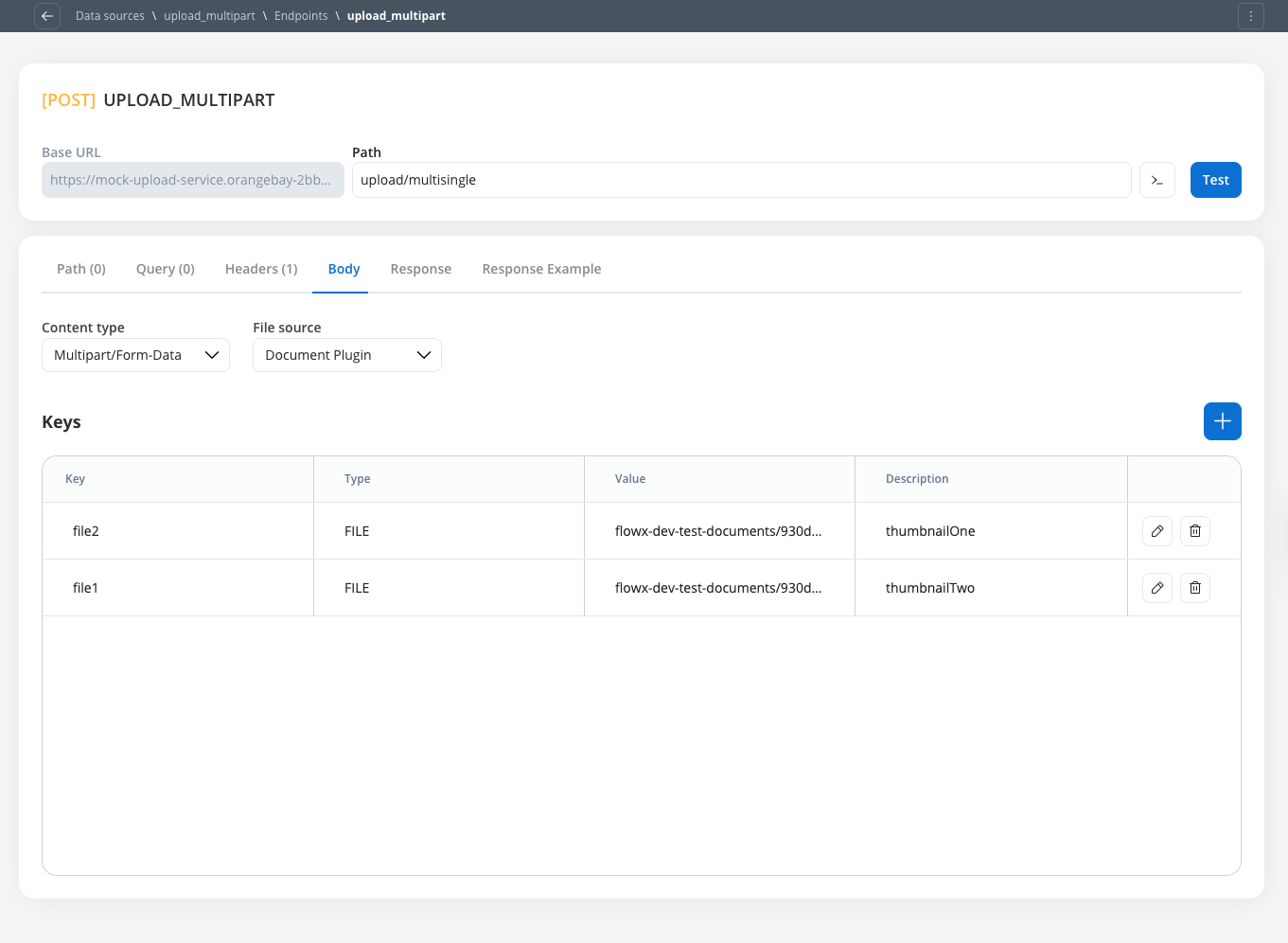Navigate to Data sources breadcrumb

coord(110,16)
